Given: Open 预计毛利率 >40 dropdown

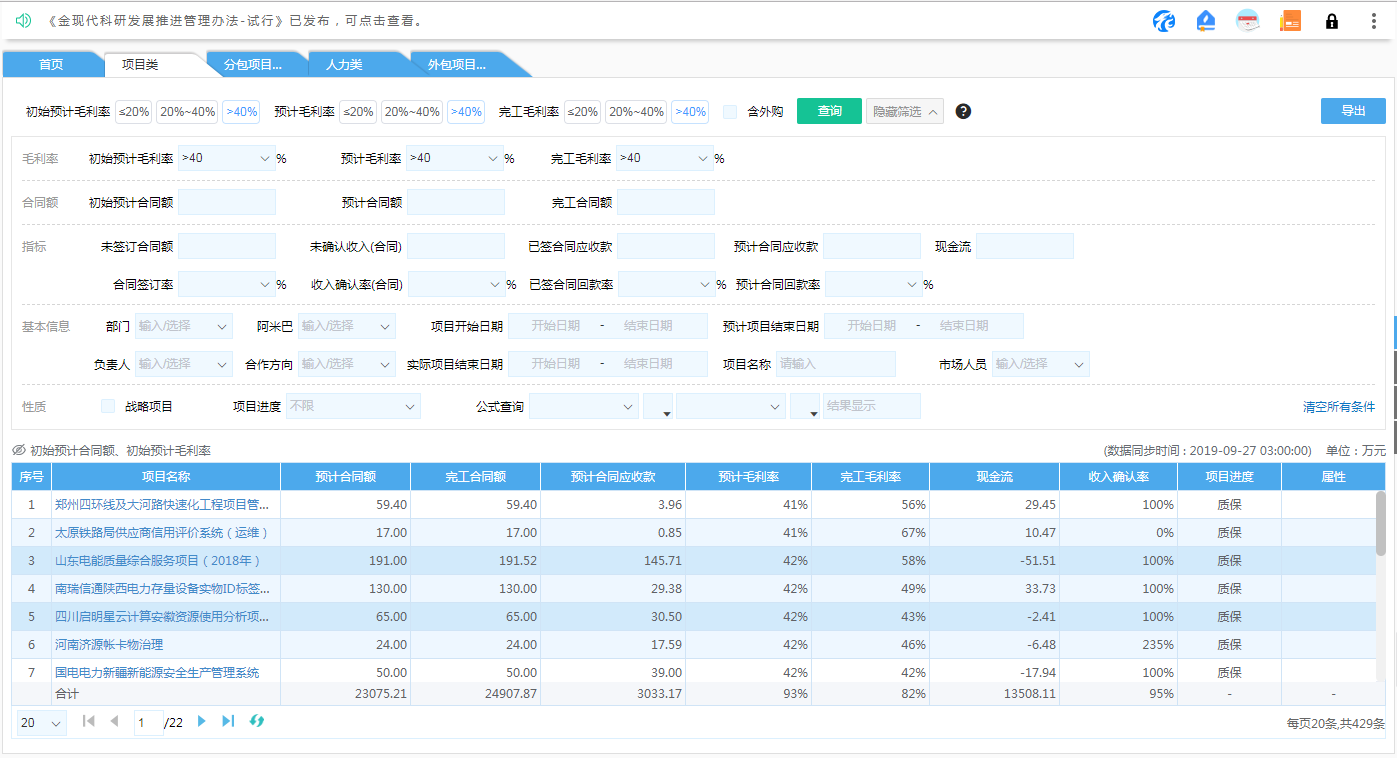Looking at the screenshot, I should (454, 158).
